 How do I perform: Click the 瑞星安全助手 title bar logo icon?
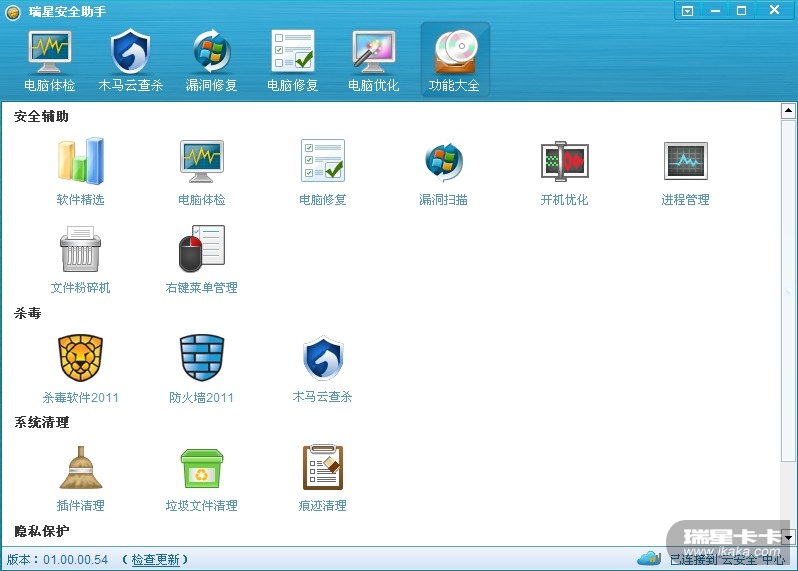(x=12, y=12)
